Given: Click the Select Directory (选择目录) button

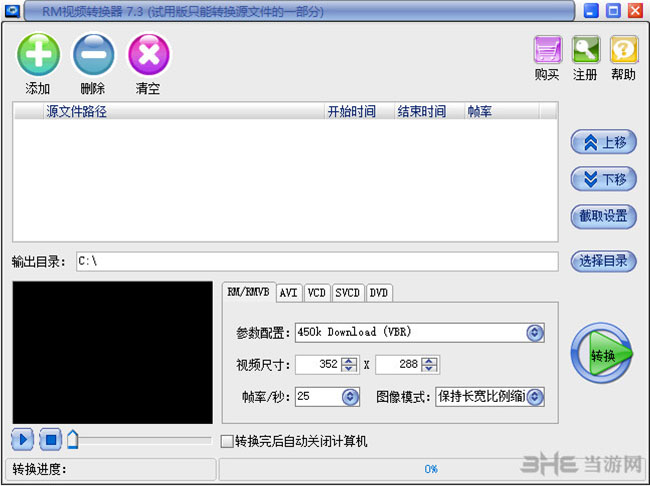Looking at the screenshot, I should (604, 261).
